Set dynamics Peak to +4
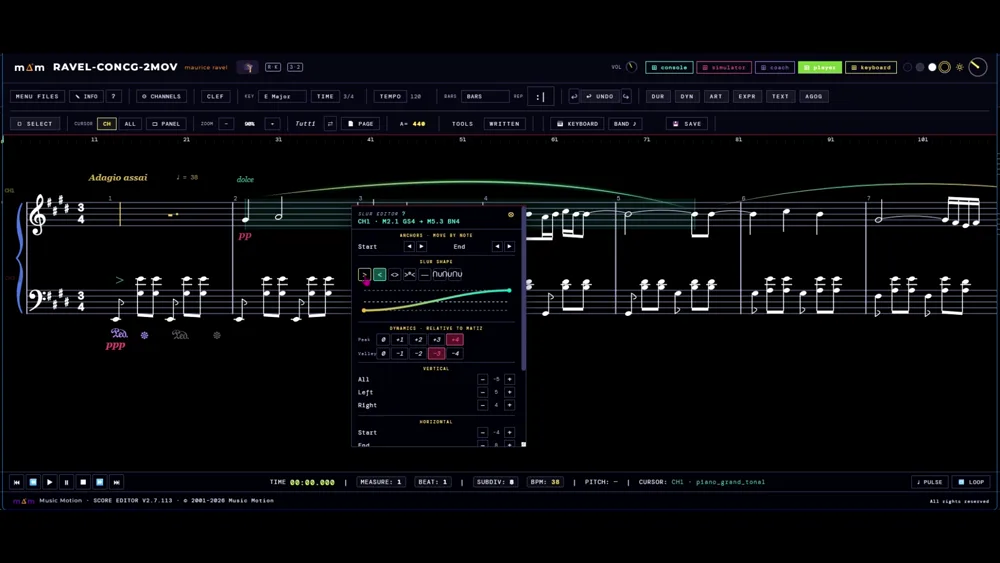1000x563 pixels. [455, 339]
